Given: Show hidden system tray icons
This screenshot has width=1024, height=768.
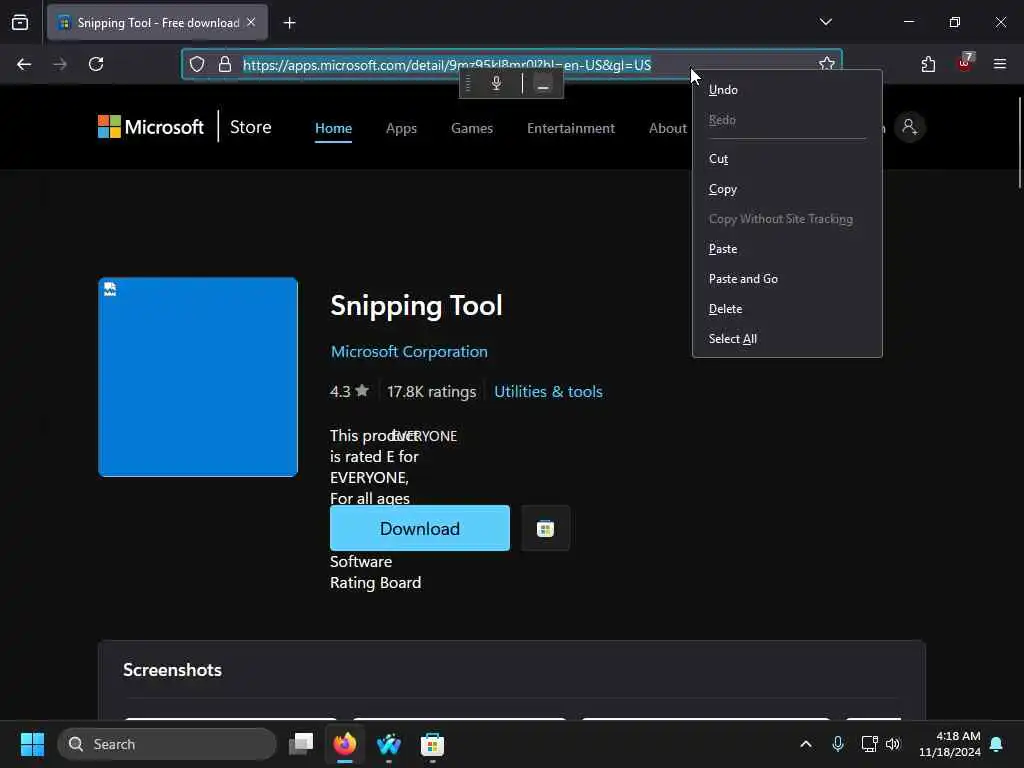Looking at the screenshot, I should pos(806,744).
